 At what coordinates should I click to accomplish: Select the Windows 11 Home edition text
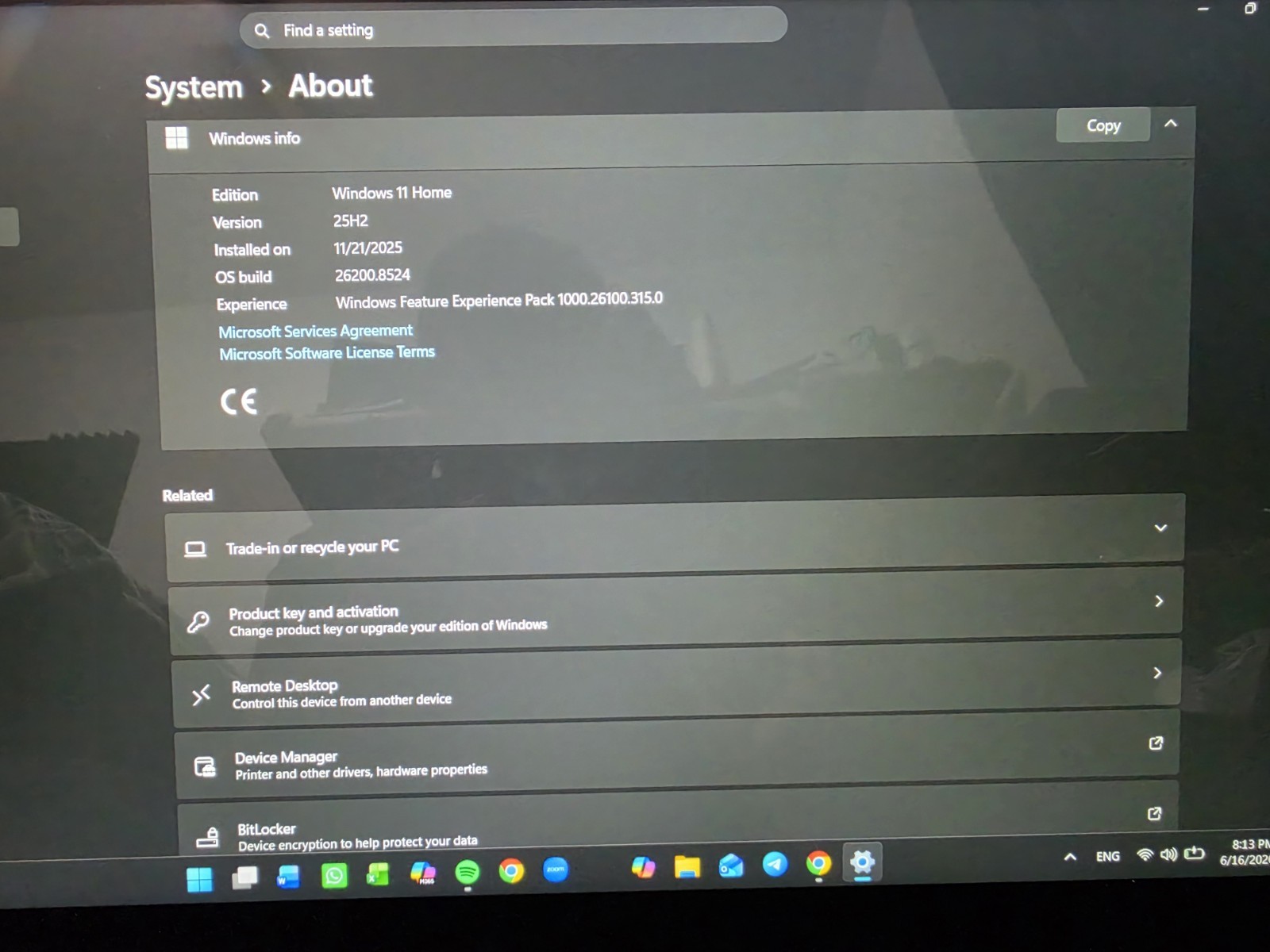[391, 193]
